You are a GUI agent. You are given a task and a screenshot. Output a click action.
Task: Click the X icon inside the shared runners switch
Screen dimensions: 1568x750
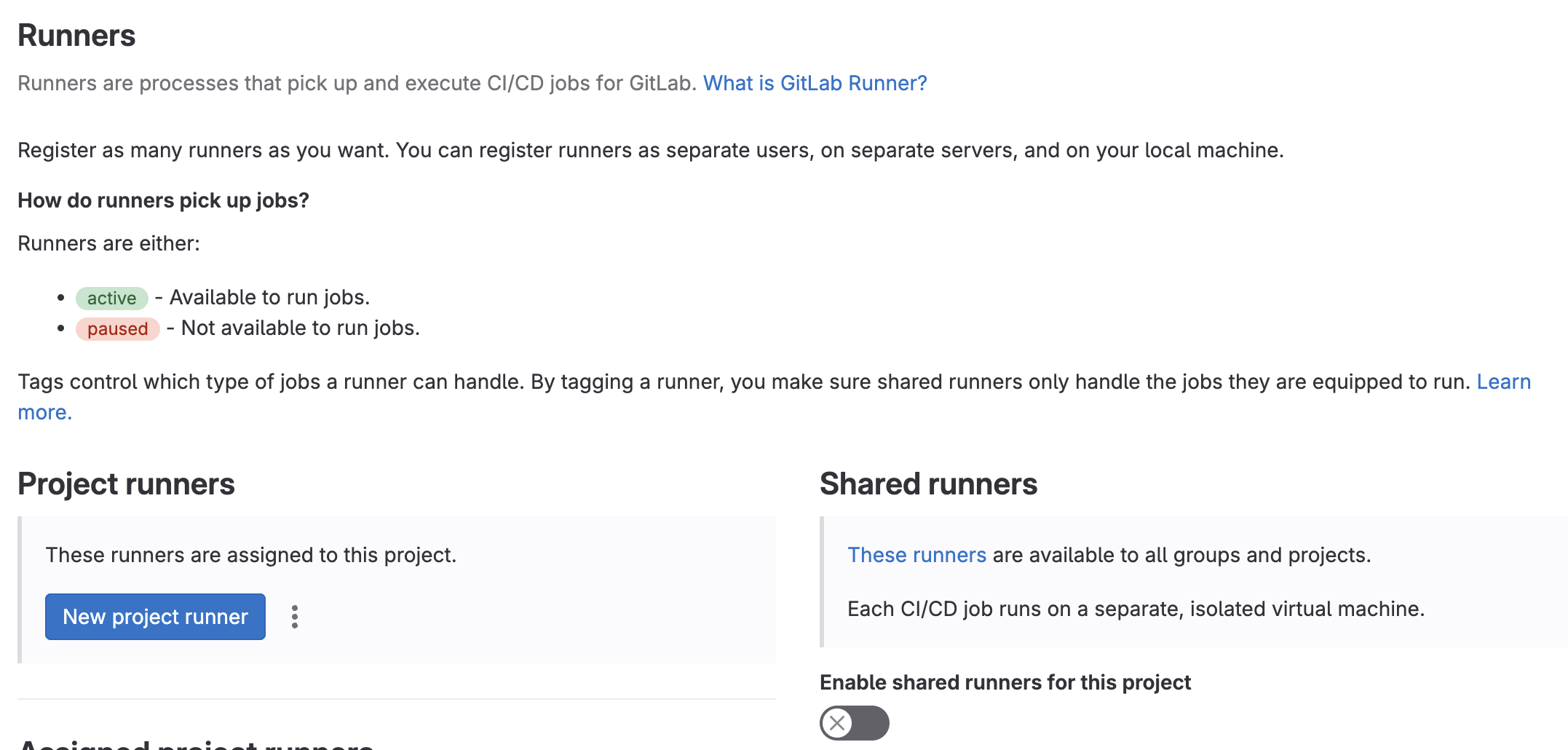click(x=837, y=723)
